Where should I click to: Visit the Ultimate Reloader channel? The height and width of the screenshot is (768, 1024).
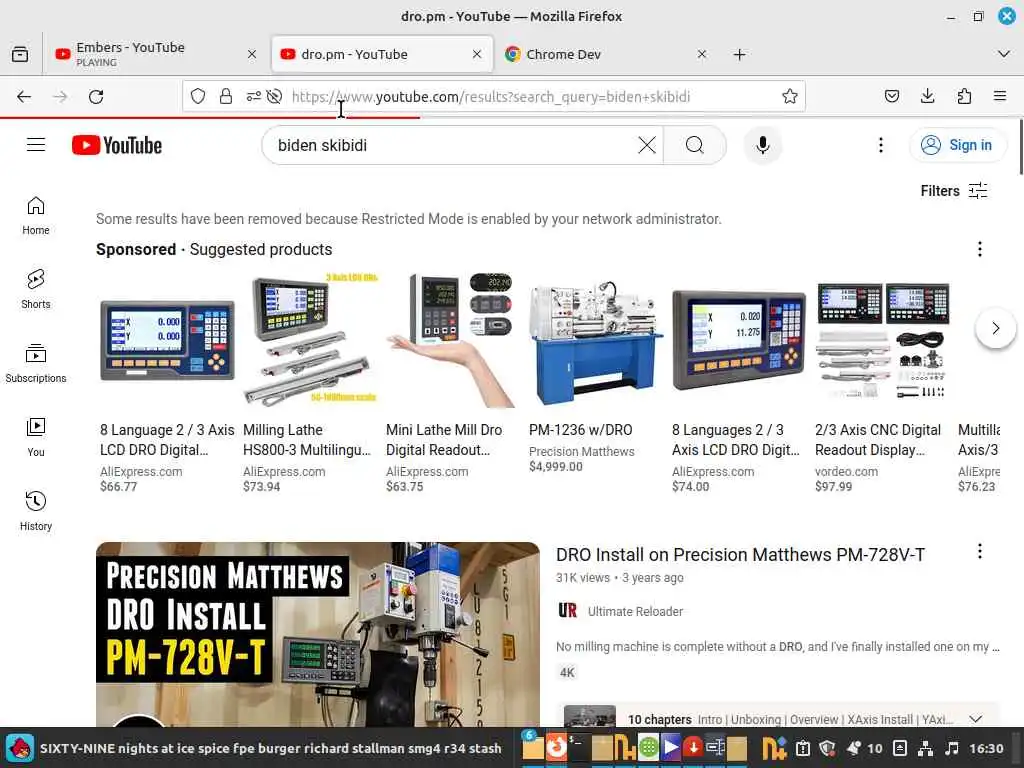[635, 611]
